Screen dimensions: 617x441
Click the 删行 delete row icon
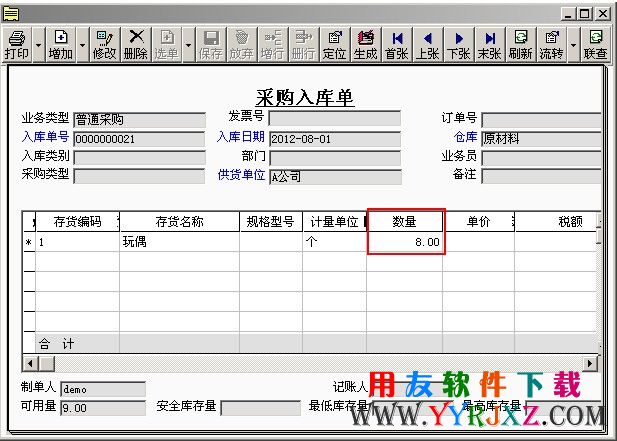tap(303, 45)
